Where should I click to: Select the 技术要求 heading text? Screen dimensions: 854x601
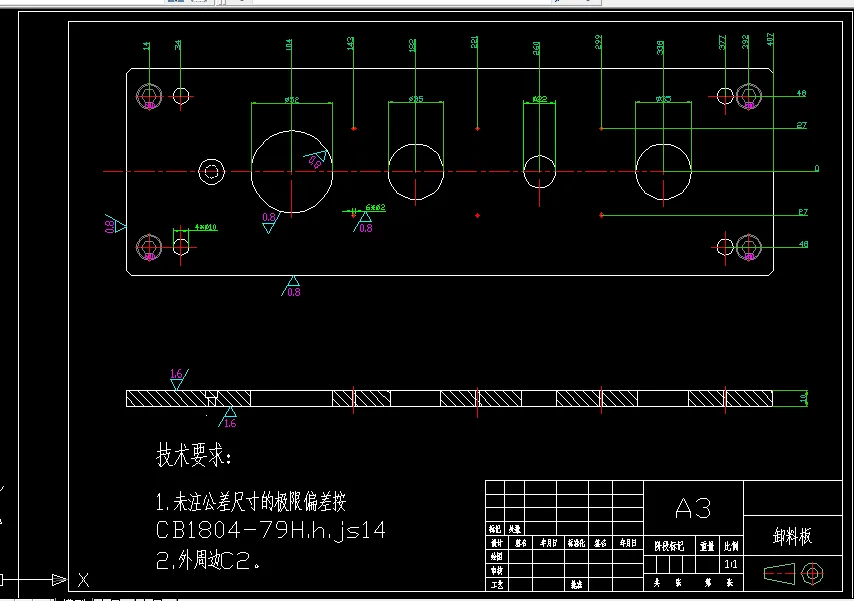[193, 454]
